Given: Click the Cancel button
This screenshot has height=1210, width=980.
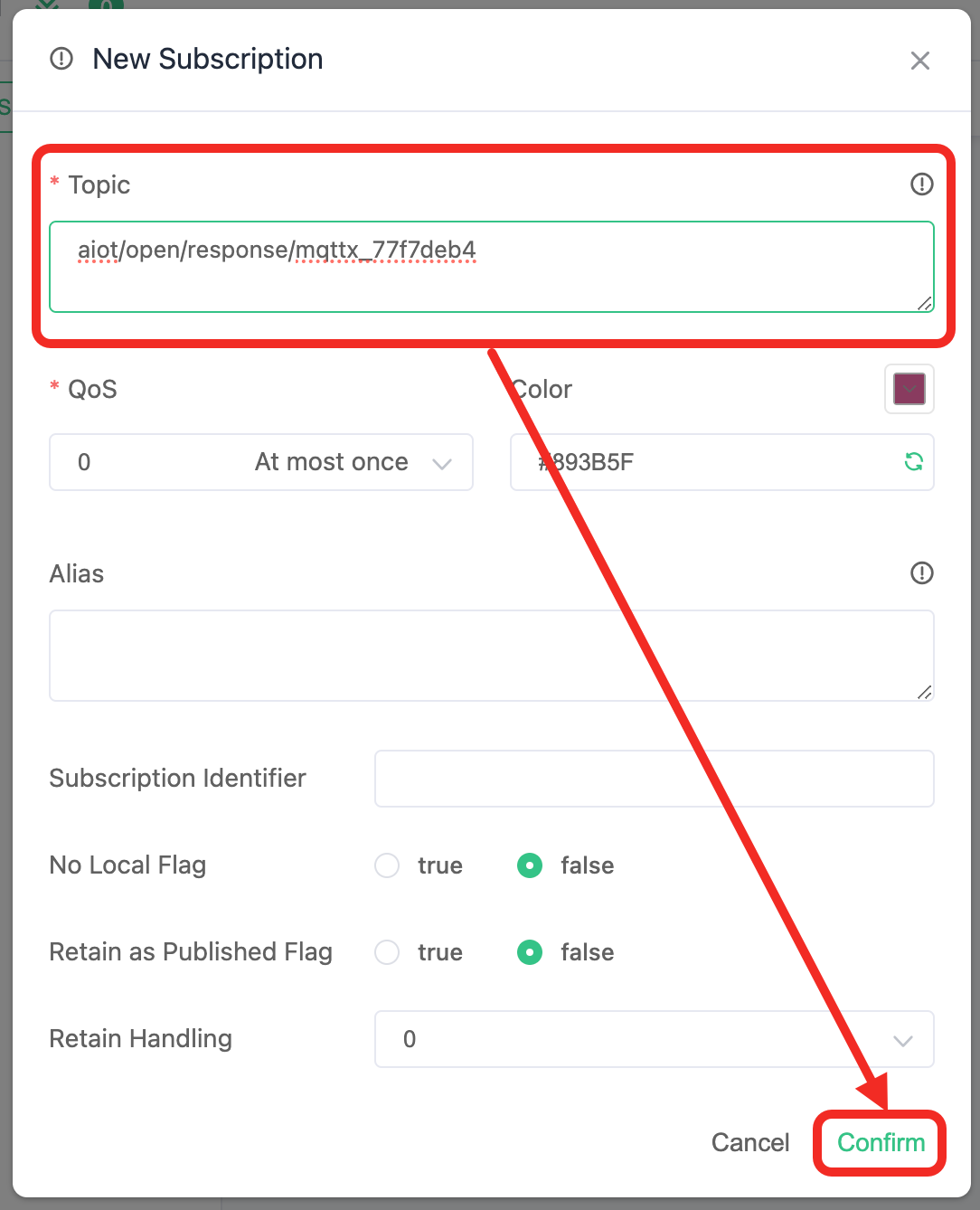Looking at the screenshot, I should 750,1143.
